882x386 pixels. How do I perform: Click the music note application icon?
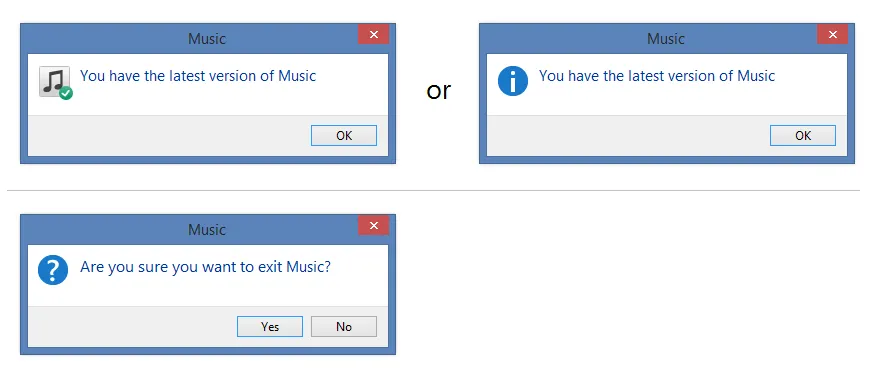coord(54,81)
